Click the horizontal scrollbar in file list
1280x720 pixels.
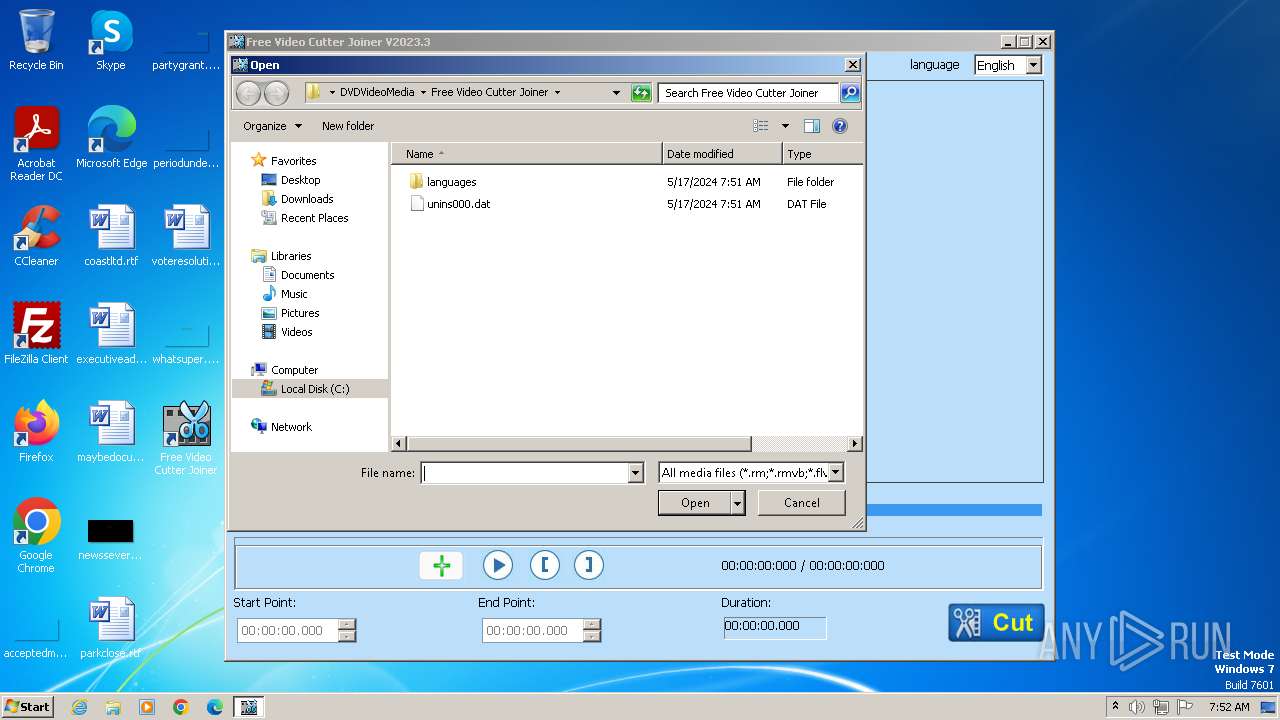(579, 444)
